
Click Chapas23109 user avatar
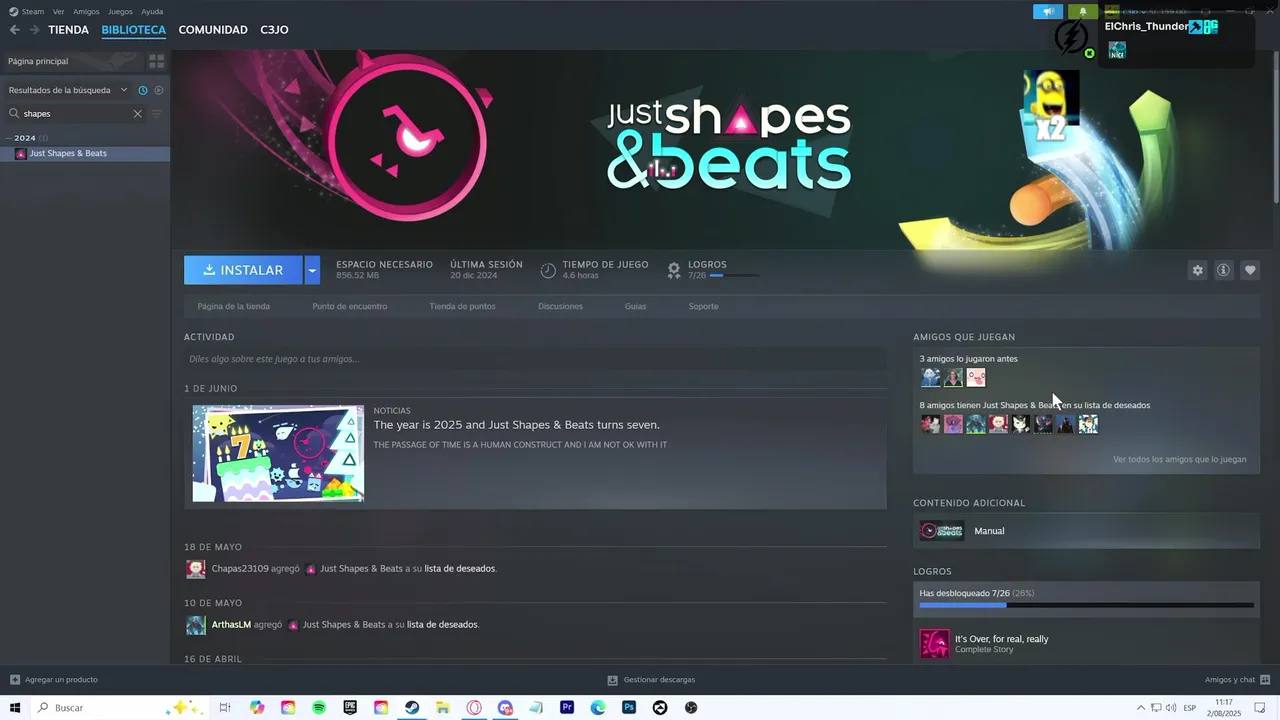(196, 569)
